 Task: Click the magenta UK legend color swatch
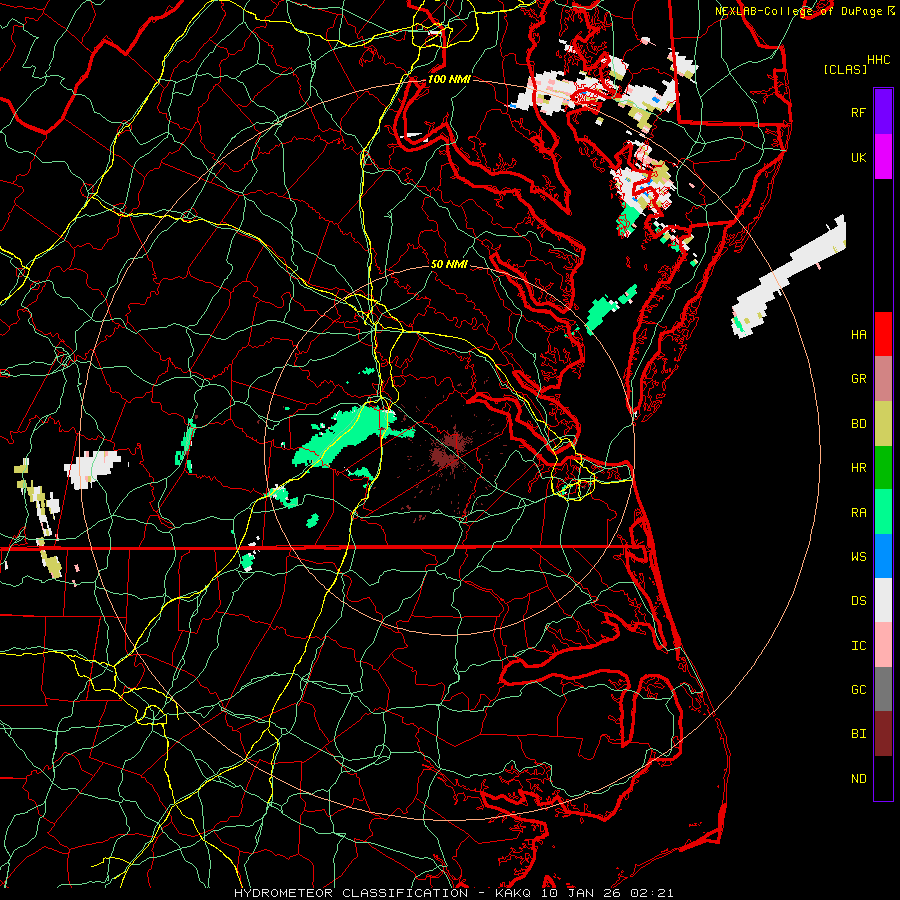tap(883, 157)
